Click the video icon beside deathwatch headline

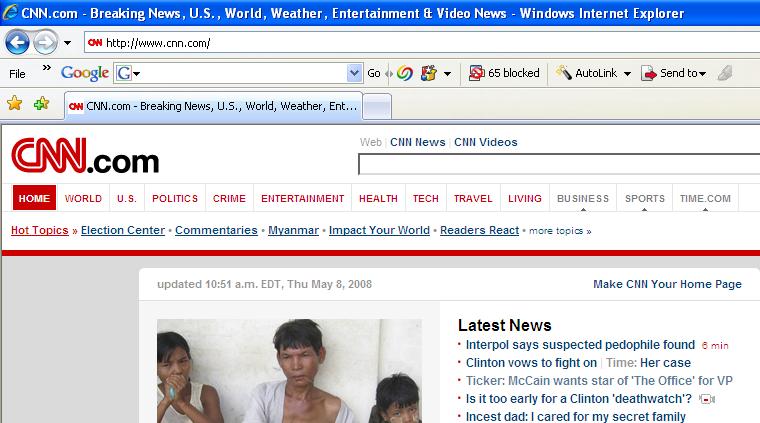tap(708, 399)
